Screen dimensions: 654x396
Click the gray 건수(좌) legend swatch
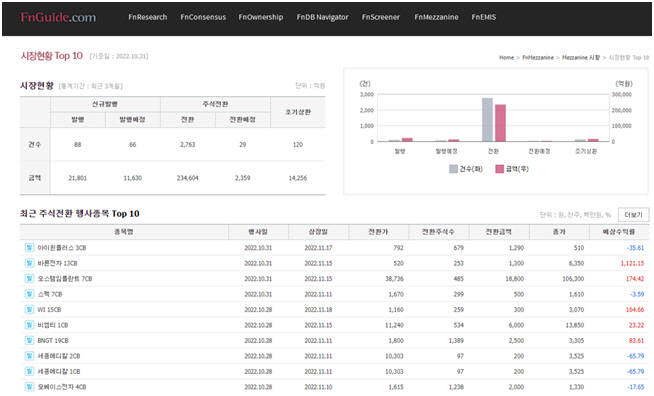453,169
